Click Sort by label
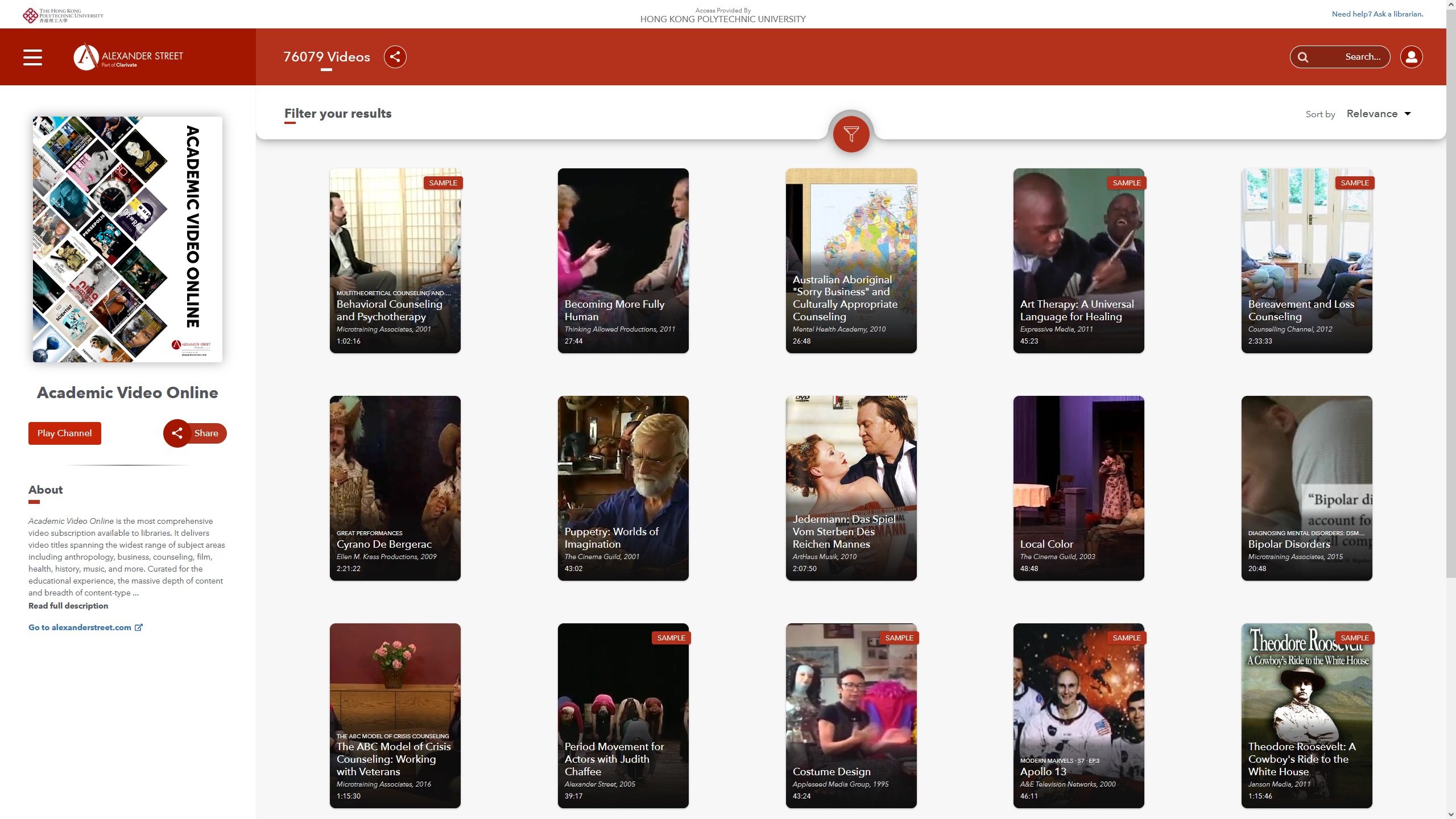 tap(1320, 114)
